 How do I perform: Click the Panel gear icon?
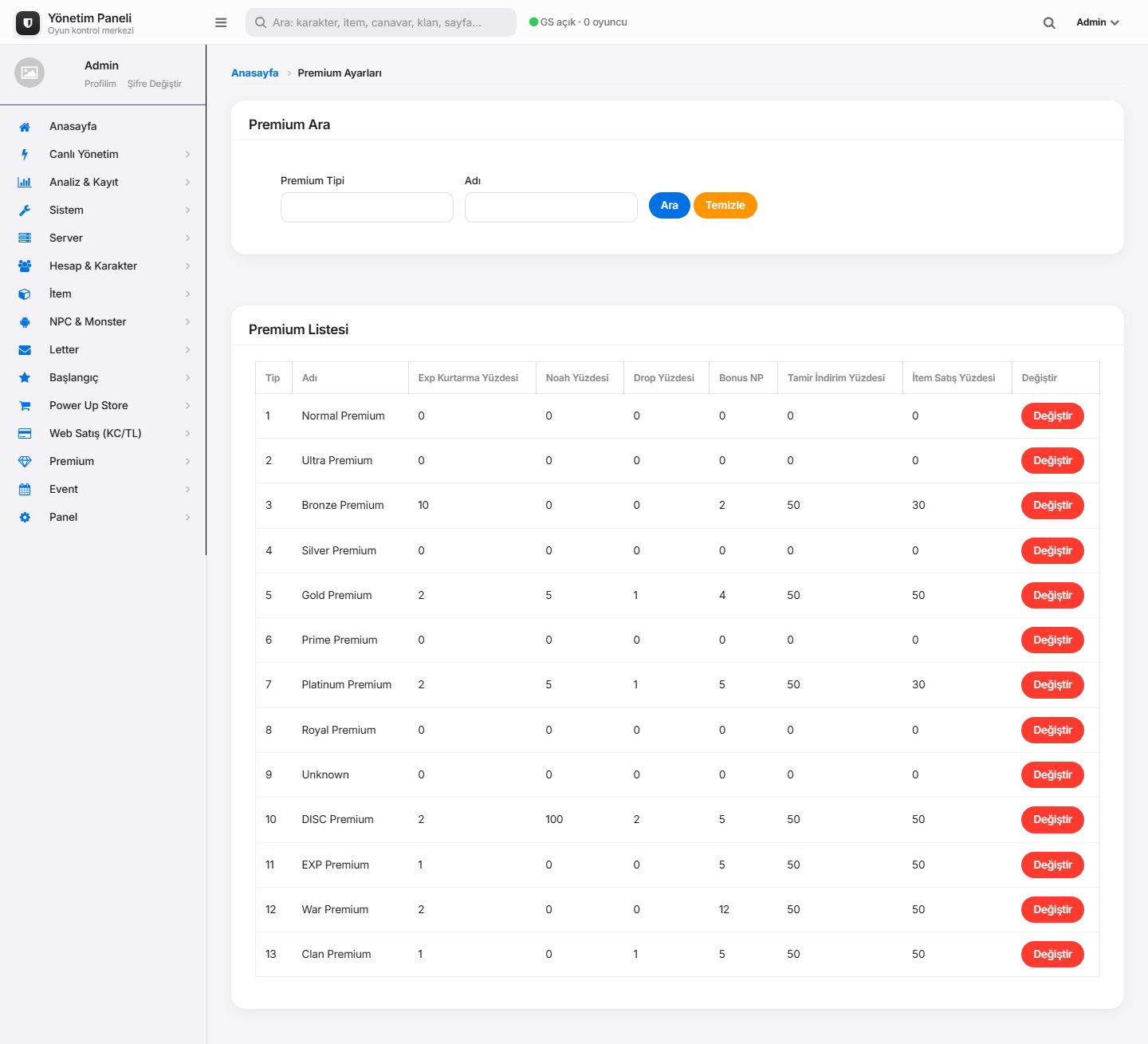point(25,518)
